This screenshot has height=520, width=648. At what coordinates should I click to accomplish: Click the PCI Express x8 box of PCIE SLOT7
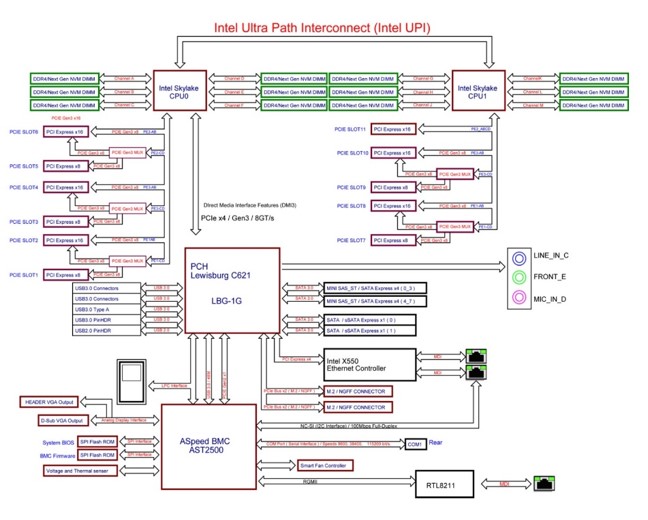(393, 240)
